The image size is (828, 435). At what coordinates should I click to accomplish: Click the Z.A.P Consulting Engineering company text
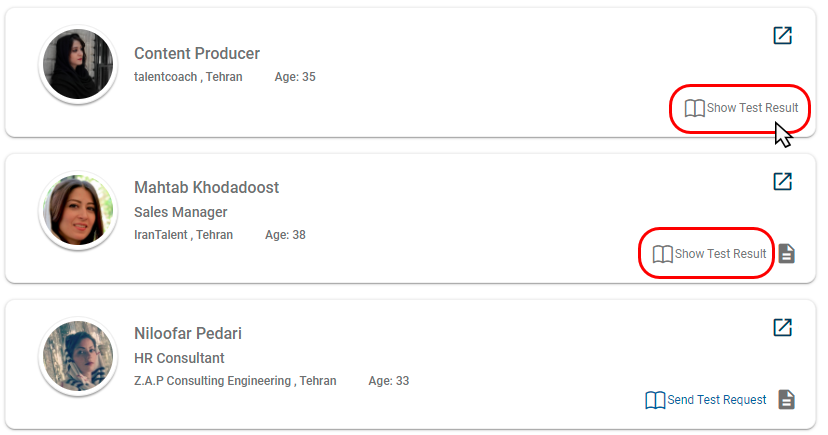(x=212, y=381)
